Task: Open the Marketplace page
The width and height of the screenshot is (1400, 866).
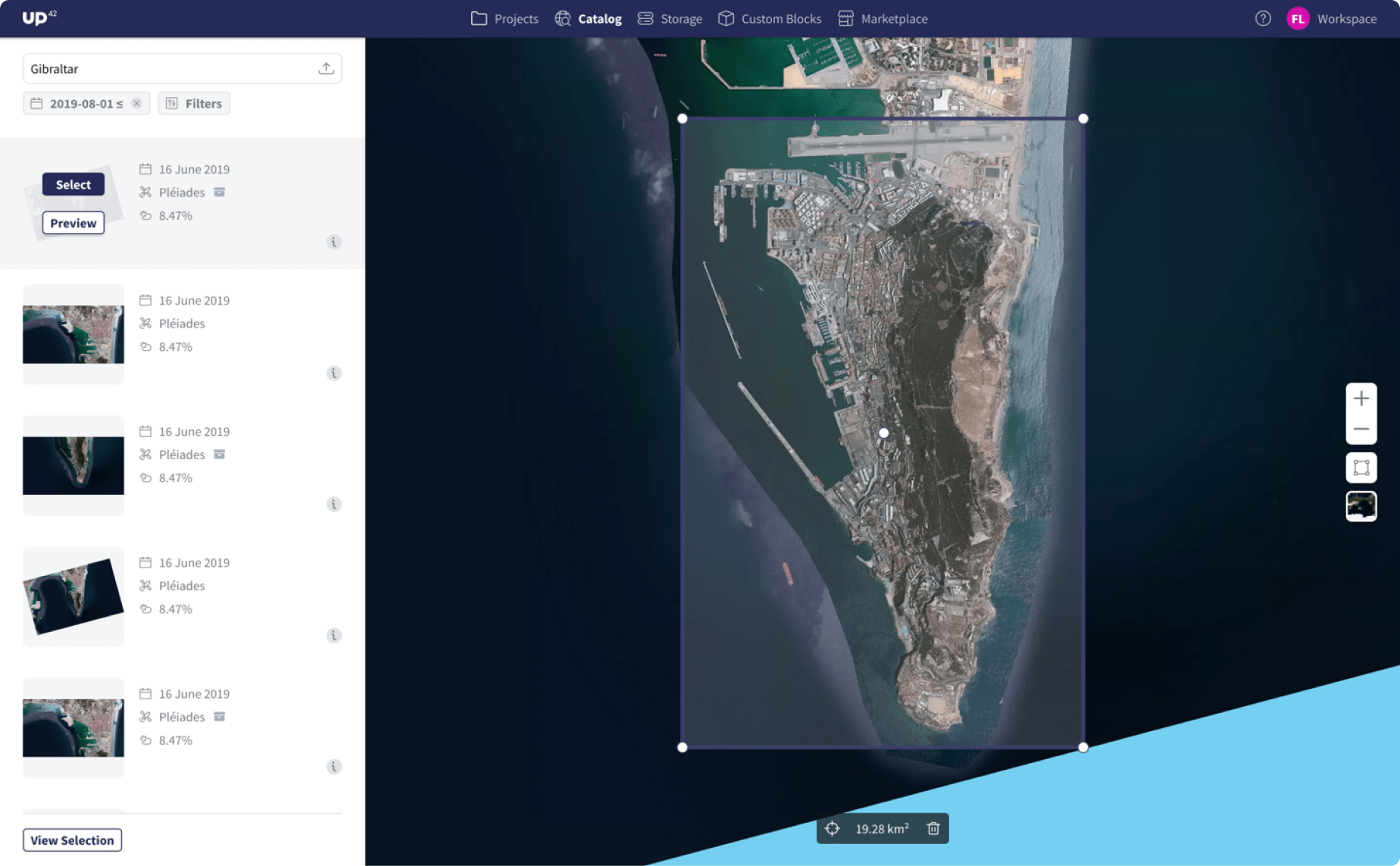Action: [x=883, y=19]
